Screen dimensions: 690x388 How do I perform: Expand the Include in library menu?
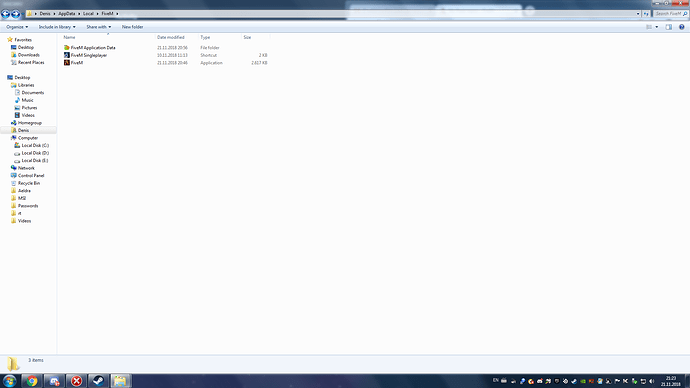[x=57, y=27]
